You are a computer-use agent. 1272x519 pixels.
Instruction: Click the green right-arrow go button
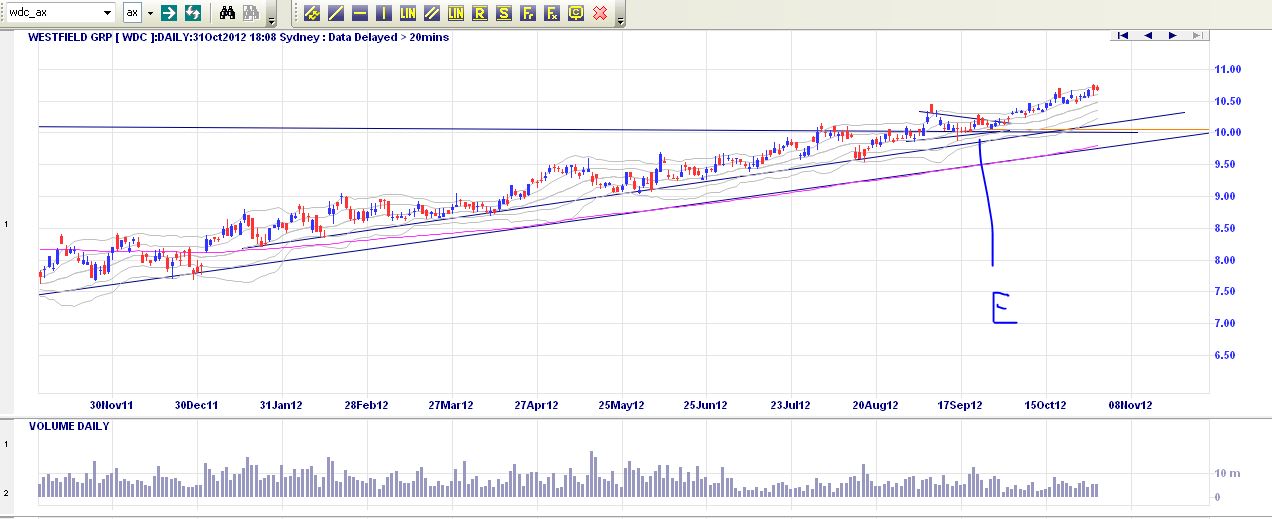(x=170, y=13)
